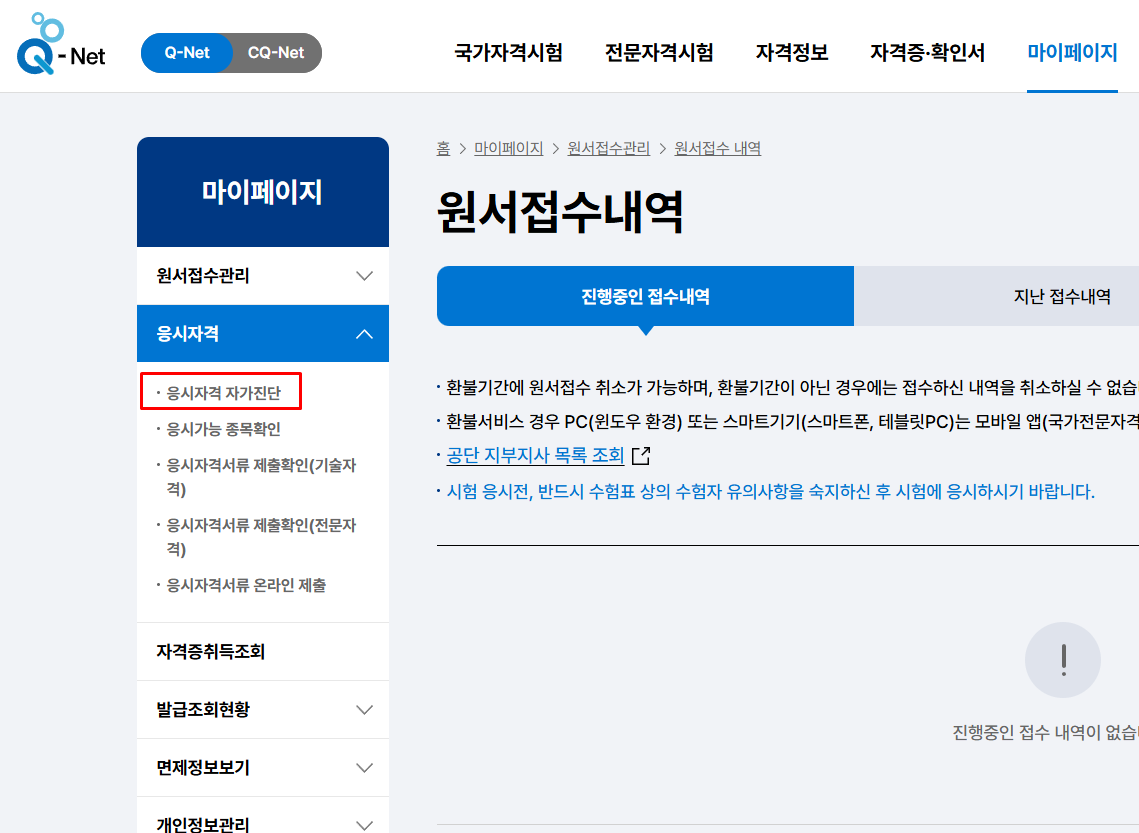Open the 국가자격시험 menu

[508, 52]
